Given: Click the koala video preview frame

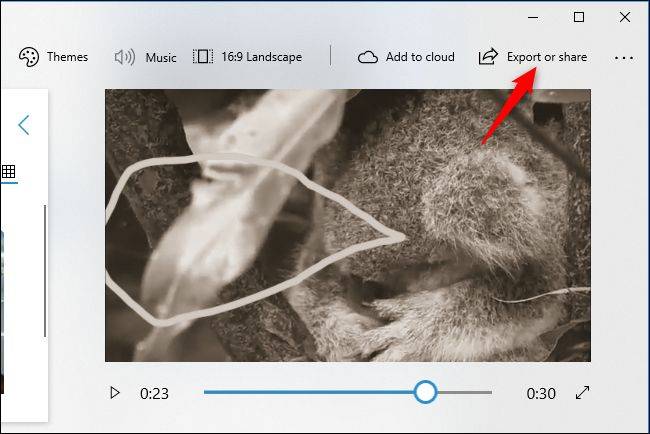Looking at the screenshot, I should [x=348, y=225].
